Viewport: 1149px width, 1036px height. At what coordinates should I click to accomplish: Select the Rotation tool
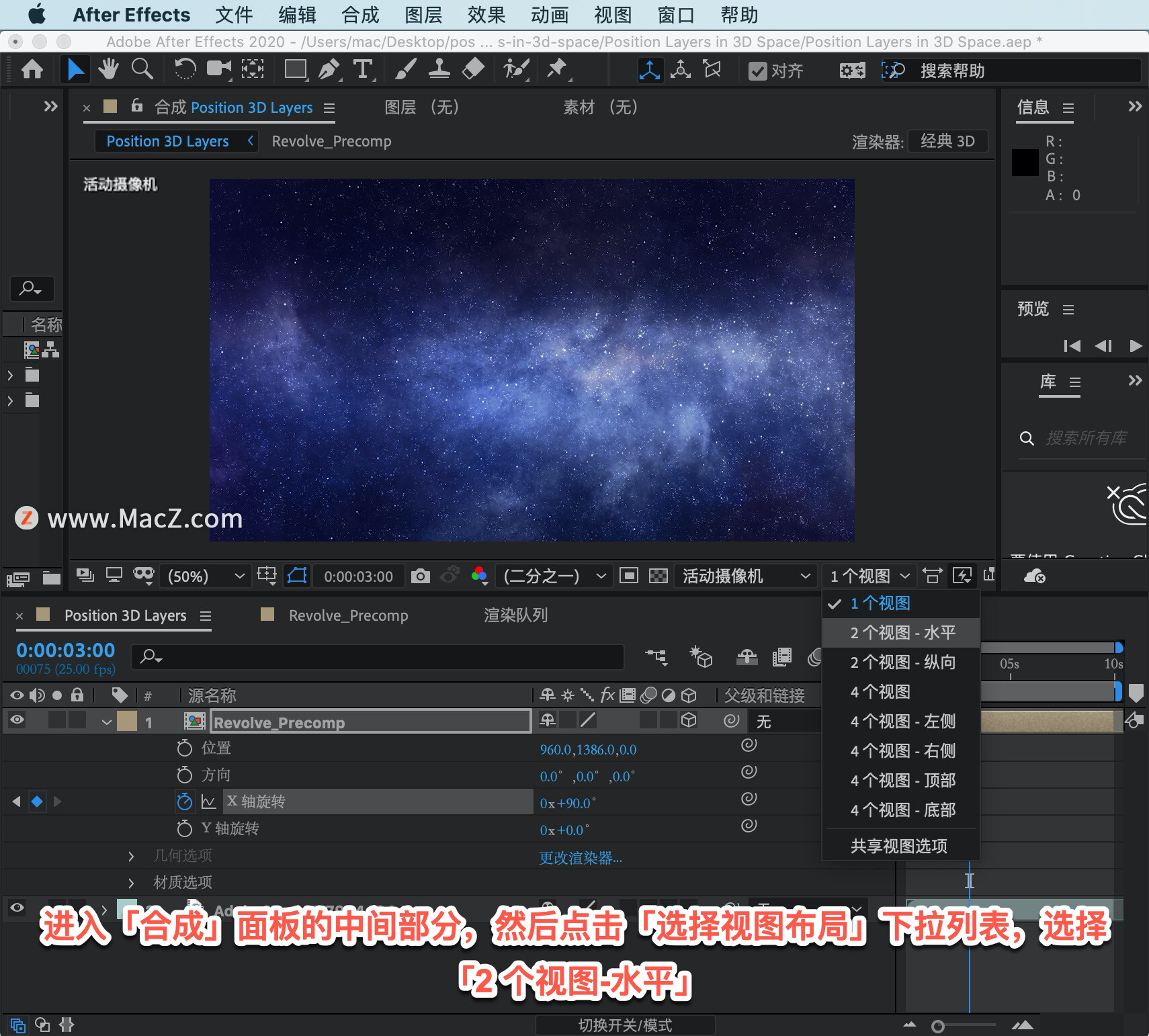click(185, 69)
